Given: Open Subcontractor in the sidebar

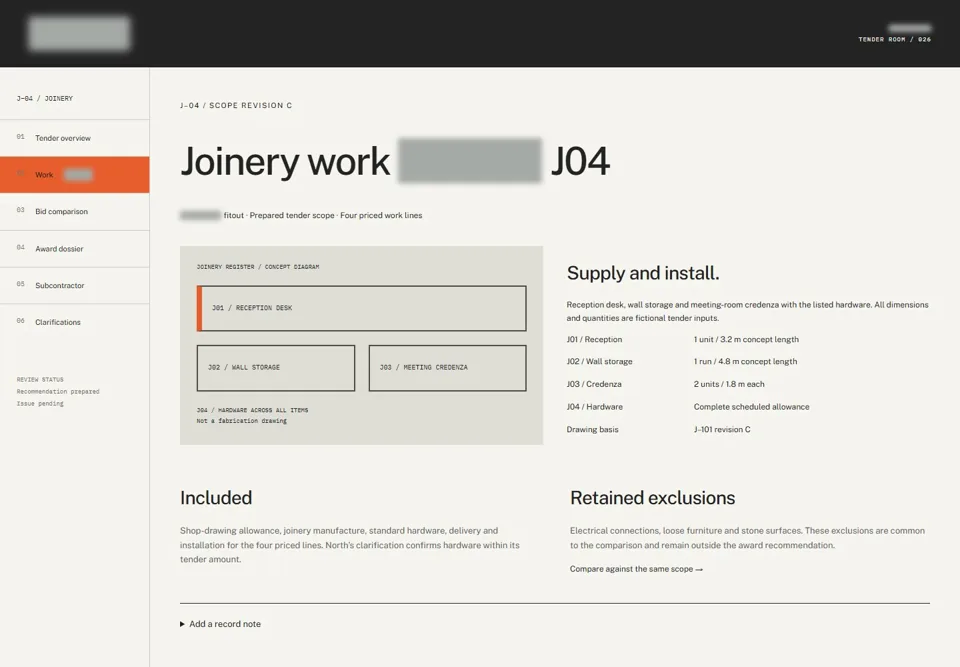Looking at the screenshot, I should (x=75, y=285).
